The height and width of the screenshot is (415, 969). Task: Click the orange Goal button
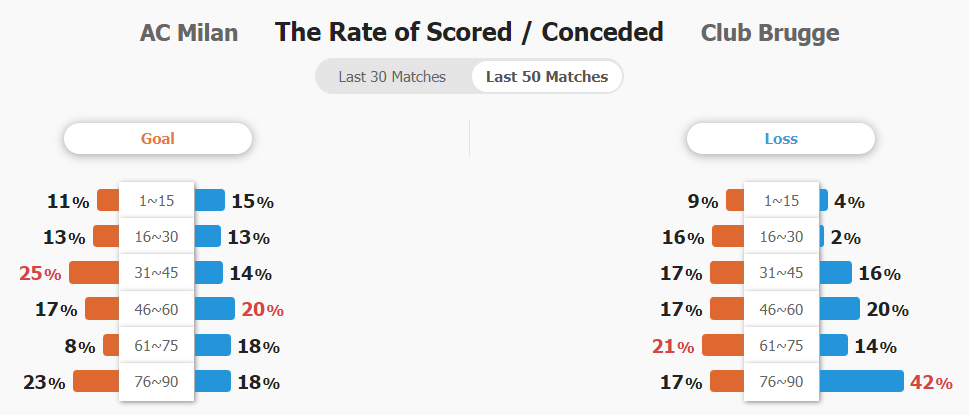pos(158,138)
